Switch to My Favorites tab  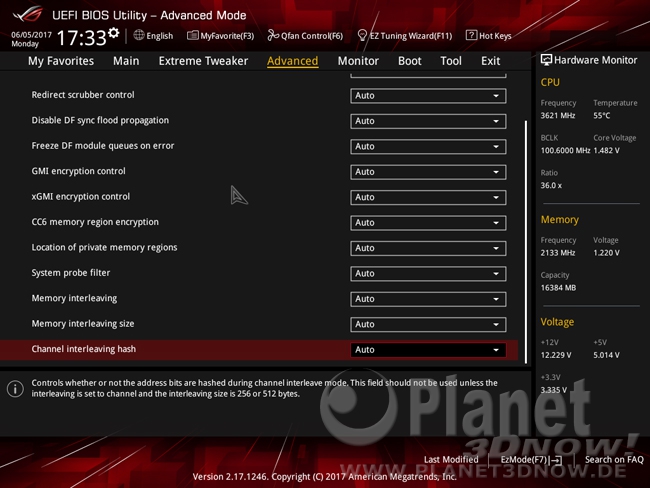coord(61,61)
